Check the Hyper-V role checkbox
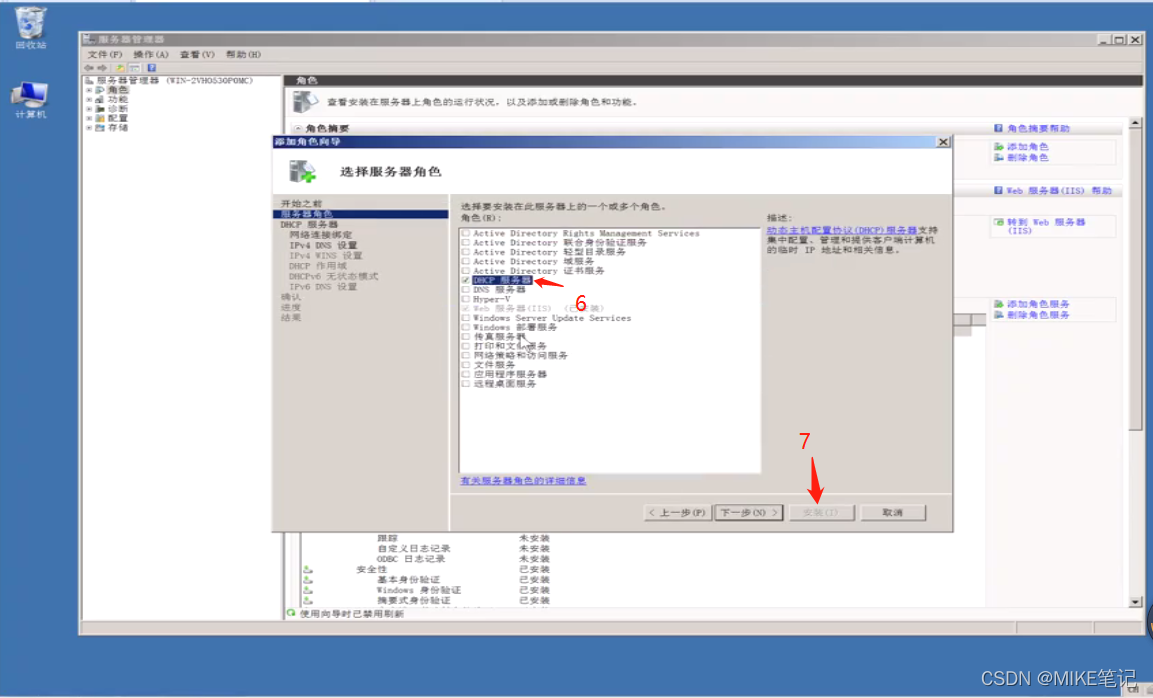 tap(465, 299)
